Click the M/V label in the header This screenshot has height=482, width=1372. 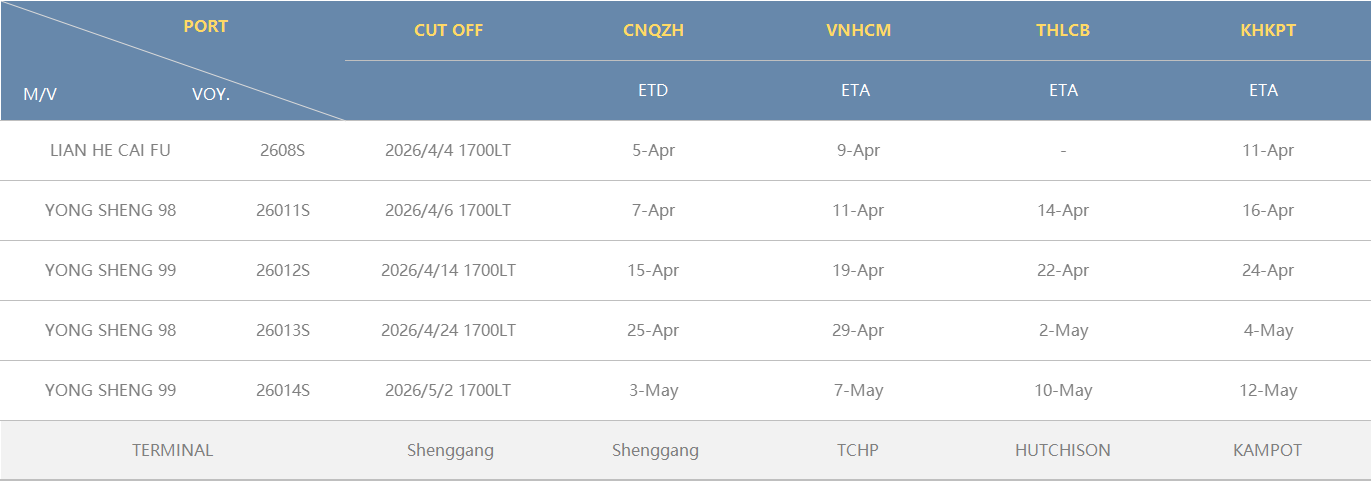pos(40,95)
